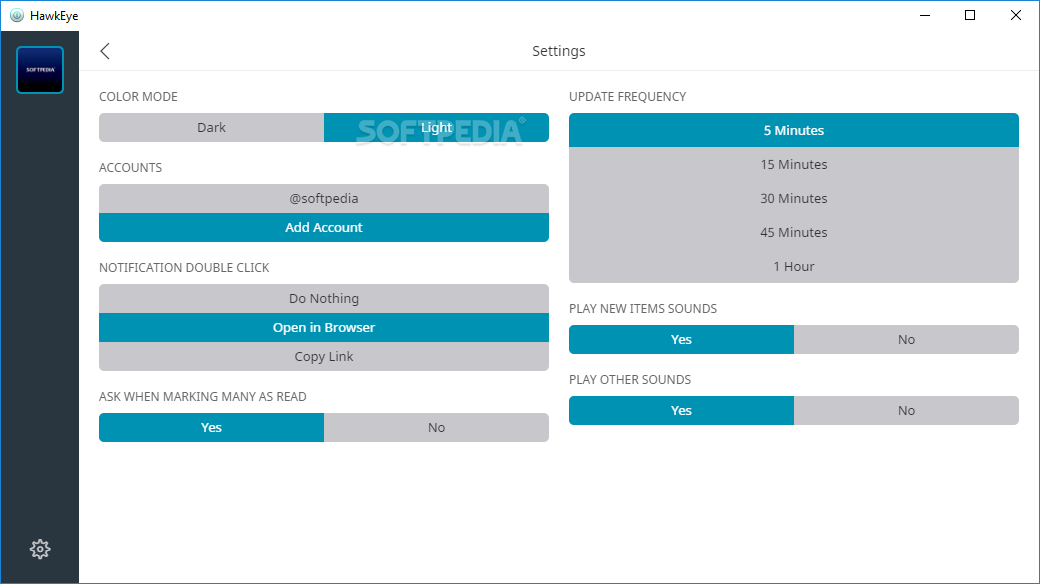The width and height of the screenshot is (1040, 584).
Task: Open the Softpedia account avatar in sidebar
Action: 40,70
